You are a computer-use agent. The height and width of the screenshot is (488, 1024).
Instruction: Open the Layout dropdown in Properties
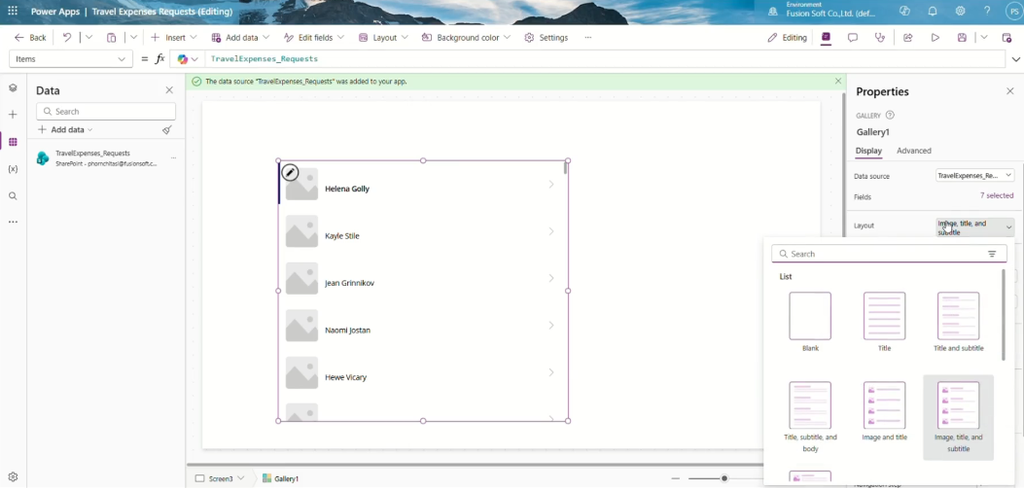(975, 227)
